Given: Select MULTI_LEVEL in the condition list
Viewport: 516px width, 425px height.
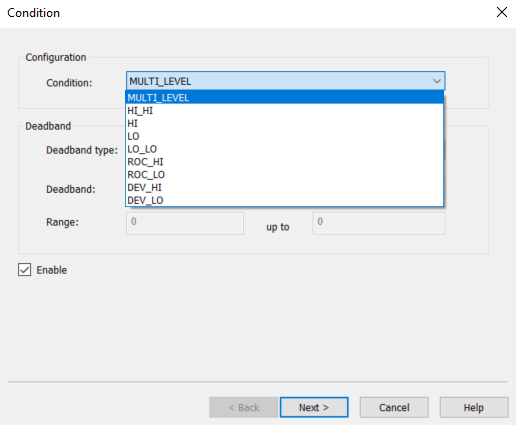Looking at the screenshot, I should pos(284,98).
